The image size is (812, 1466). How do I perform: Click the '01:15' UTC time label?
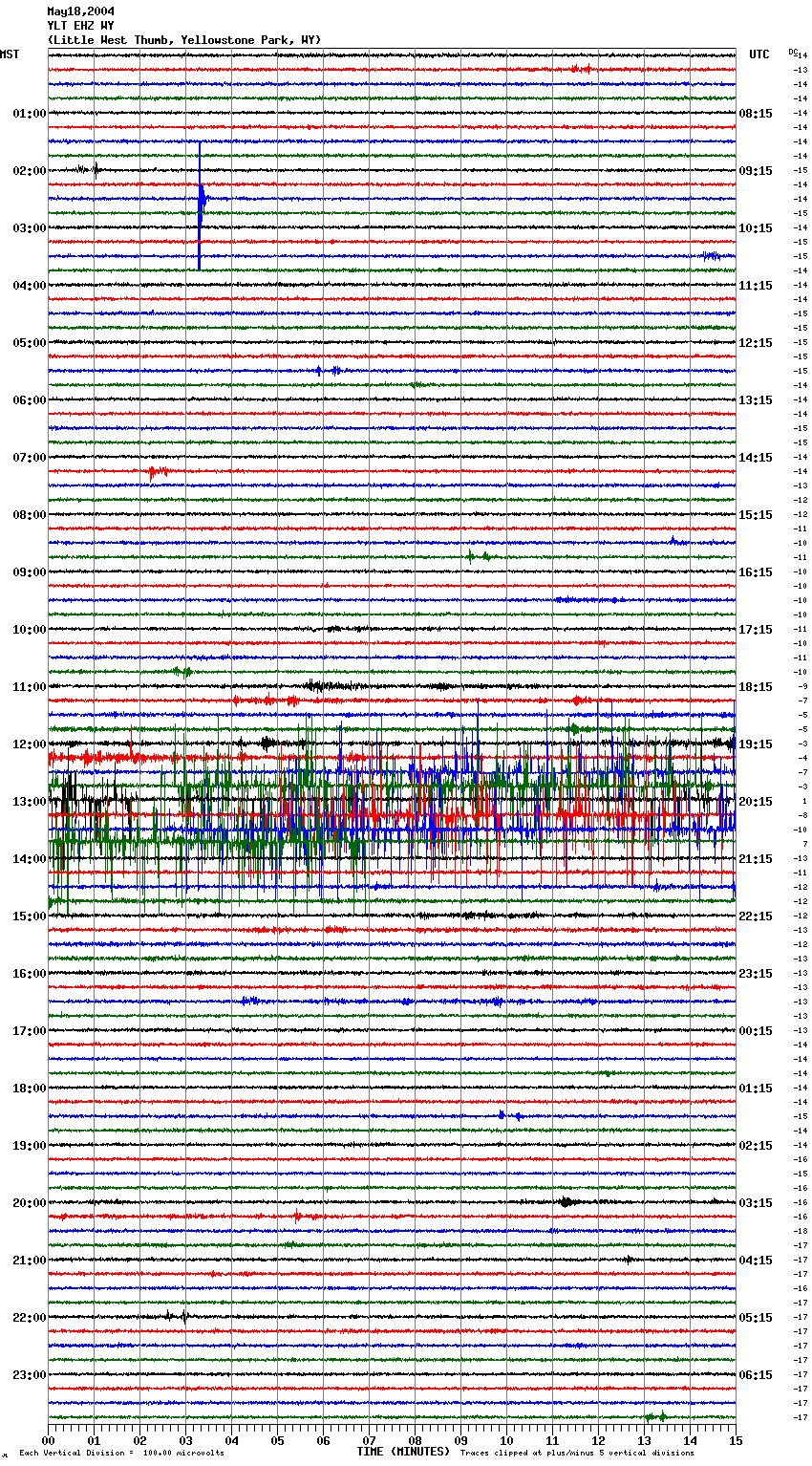[x=756, y=1089]
